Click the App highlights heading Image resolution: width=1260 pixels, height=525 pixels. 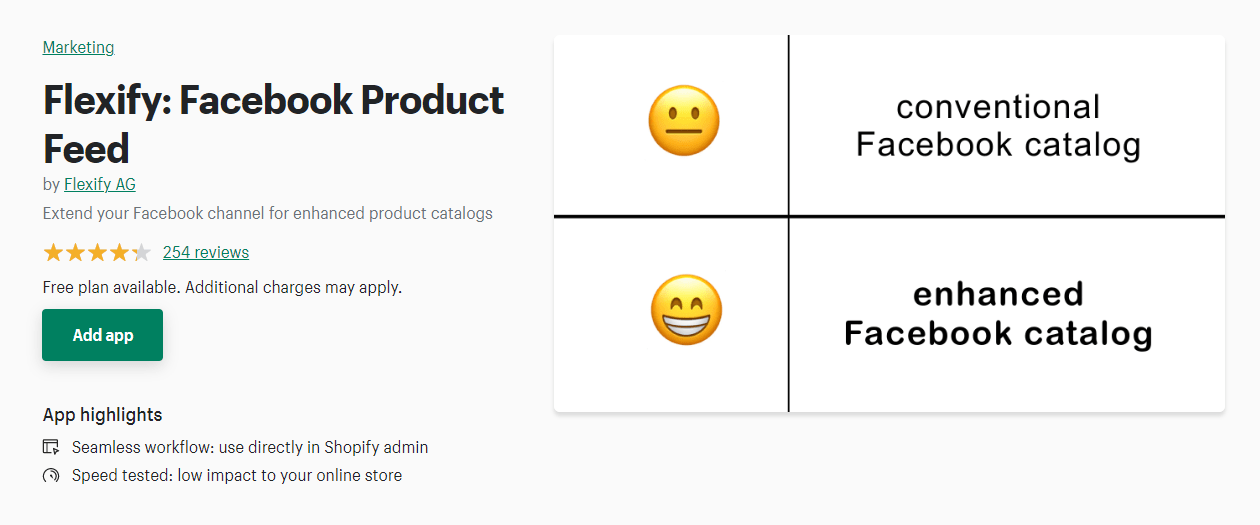click(102, 414)
